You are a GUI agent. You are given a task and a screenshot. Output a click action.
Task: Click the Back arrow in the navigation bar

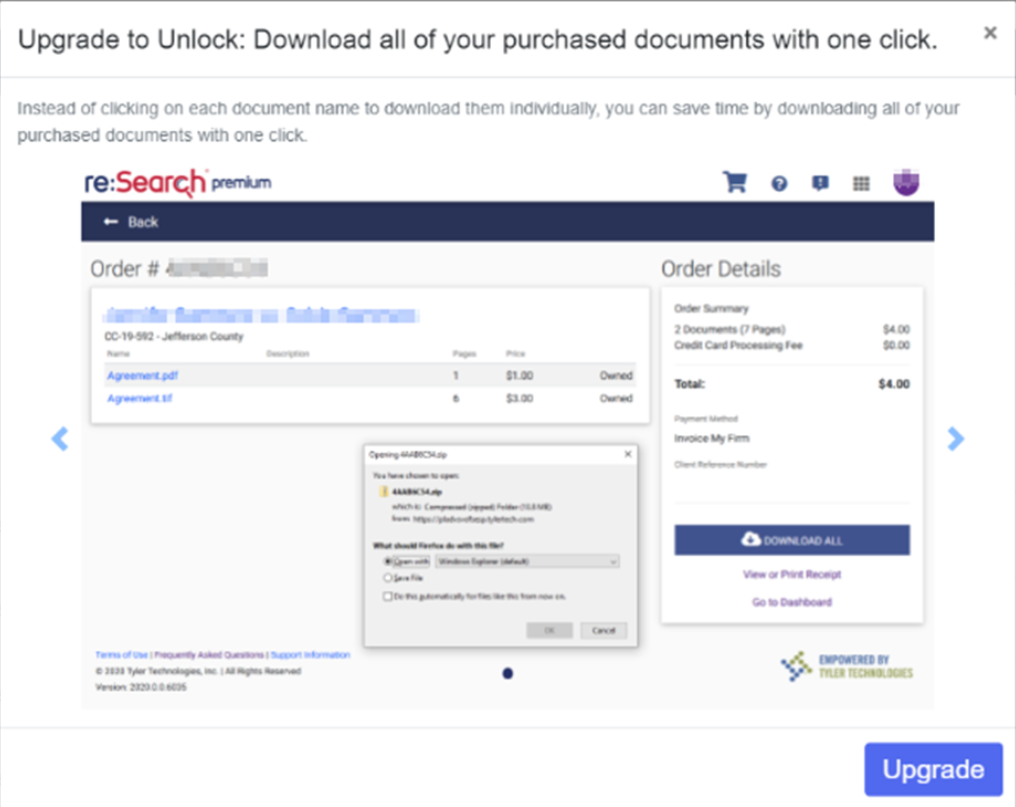(x=112, y=222)
